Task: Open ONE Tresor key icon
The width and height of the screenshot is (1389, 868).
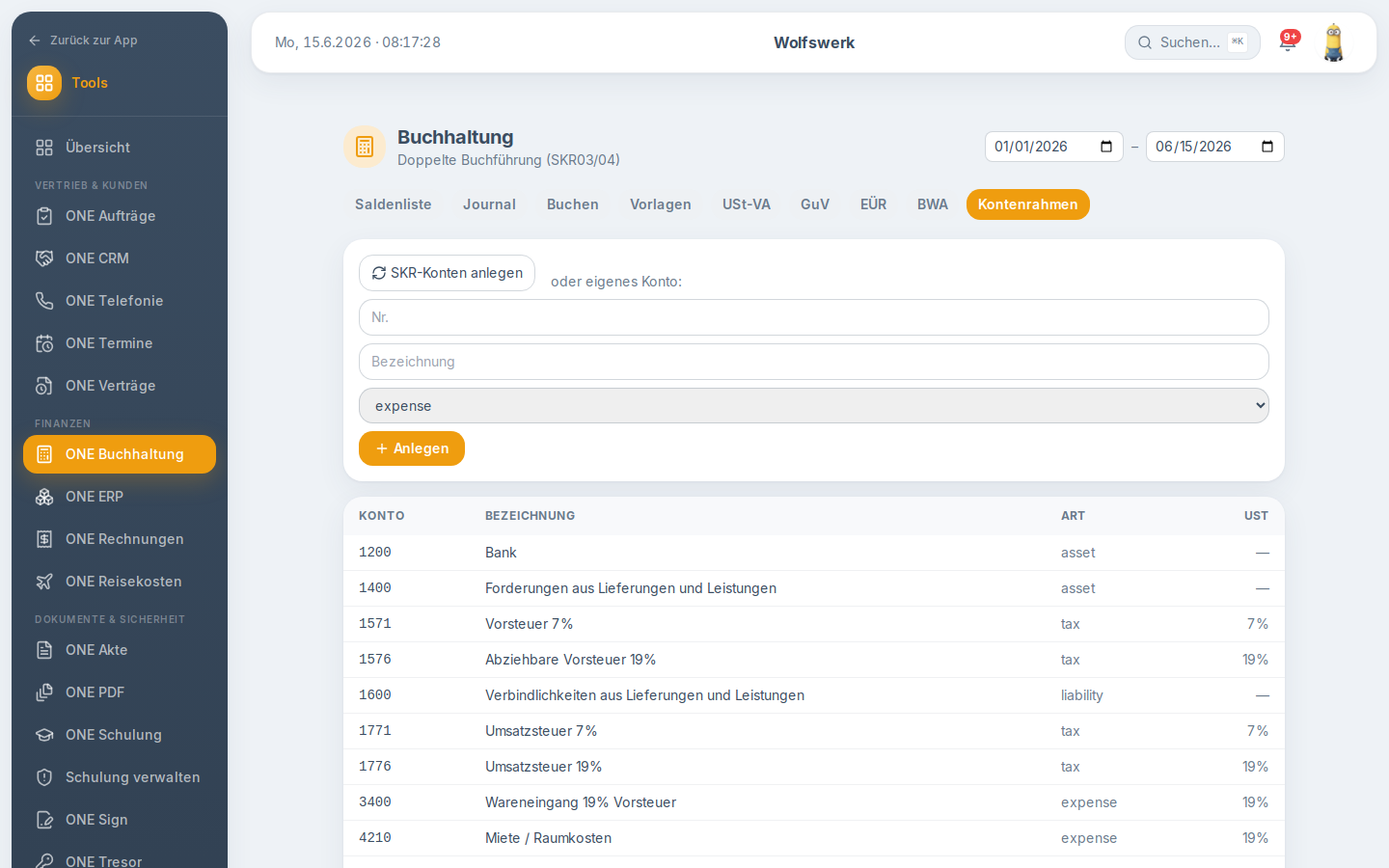Action: pos(44,860)
